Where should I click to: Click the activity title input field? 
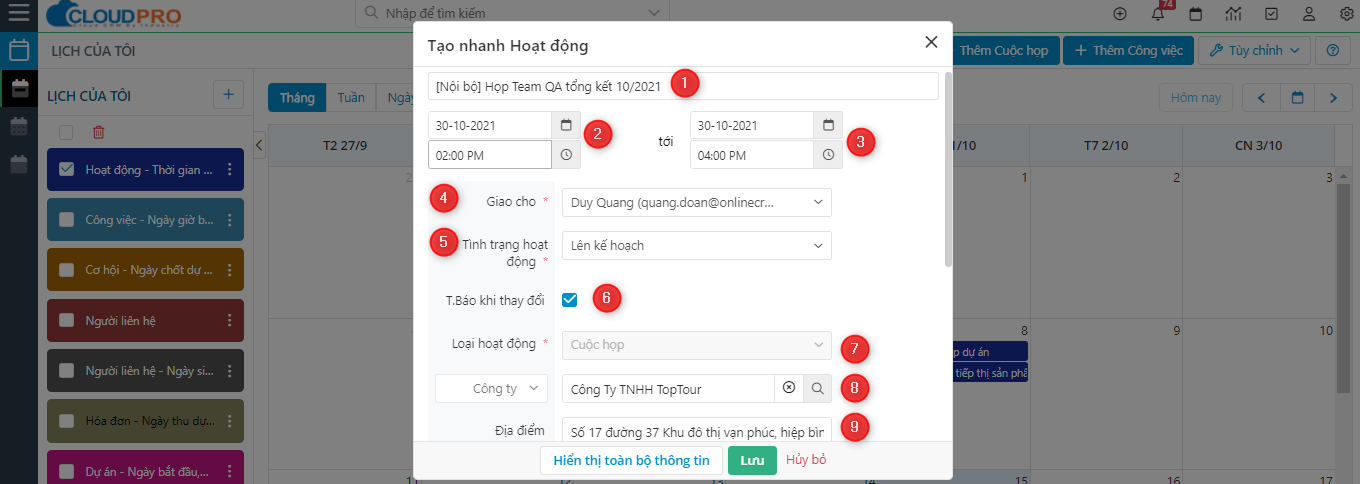pyautogui.click(x=683, y=86)
